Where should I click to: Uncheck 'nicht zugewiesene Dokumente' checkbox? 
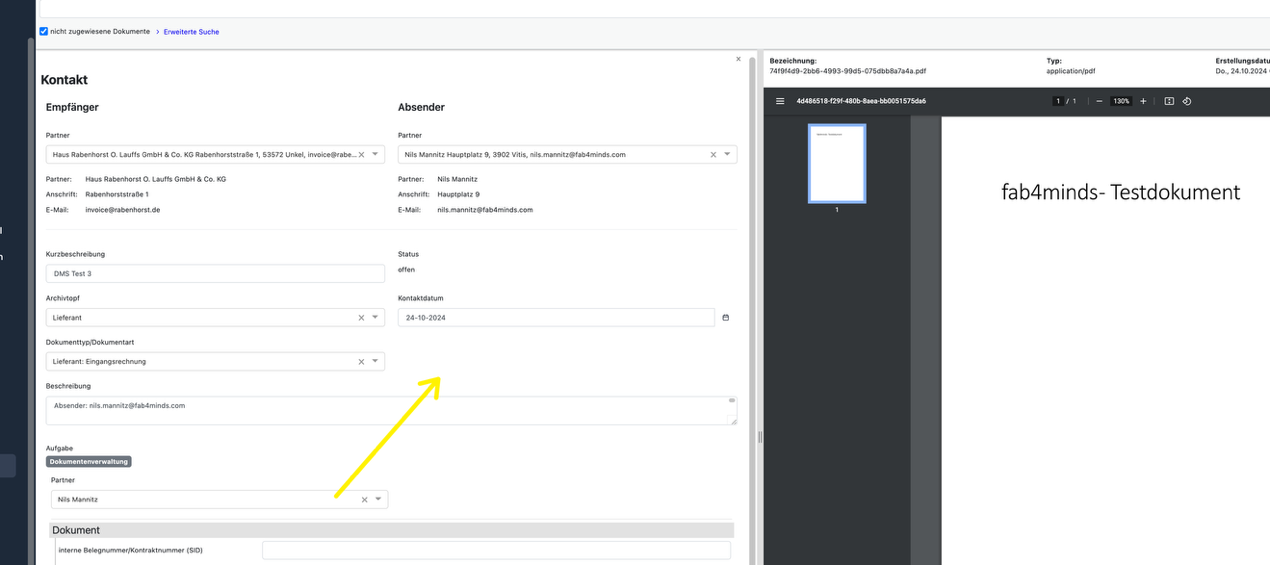click(x=43, y=32)
